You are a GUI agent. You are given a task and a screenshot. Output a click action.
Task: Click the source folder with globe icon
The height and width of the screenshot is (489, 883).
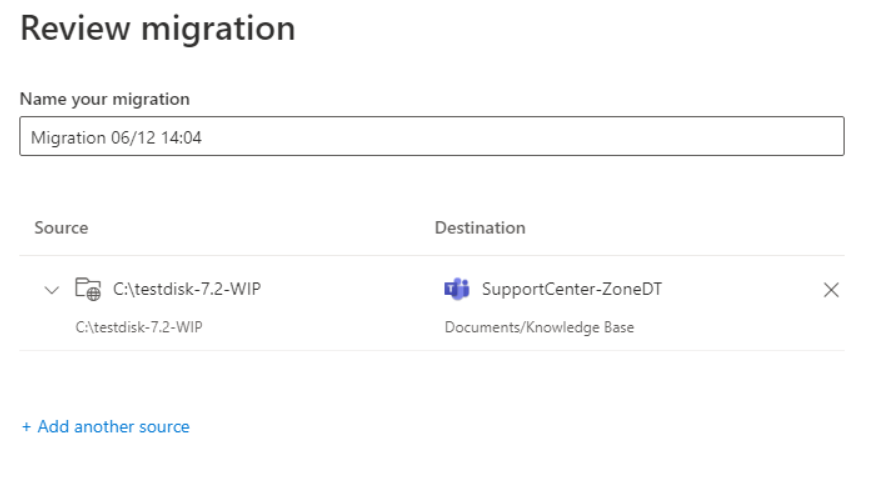point(88,289)
